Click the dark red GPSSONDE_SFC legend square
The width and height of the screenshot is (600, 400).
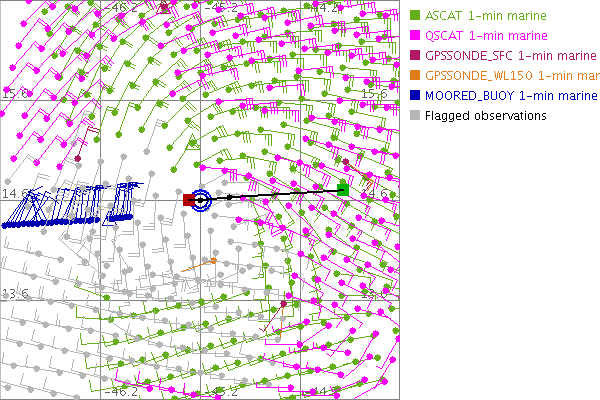(415, 56)
